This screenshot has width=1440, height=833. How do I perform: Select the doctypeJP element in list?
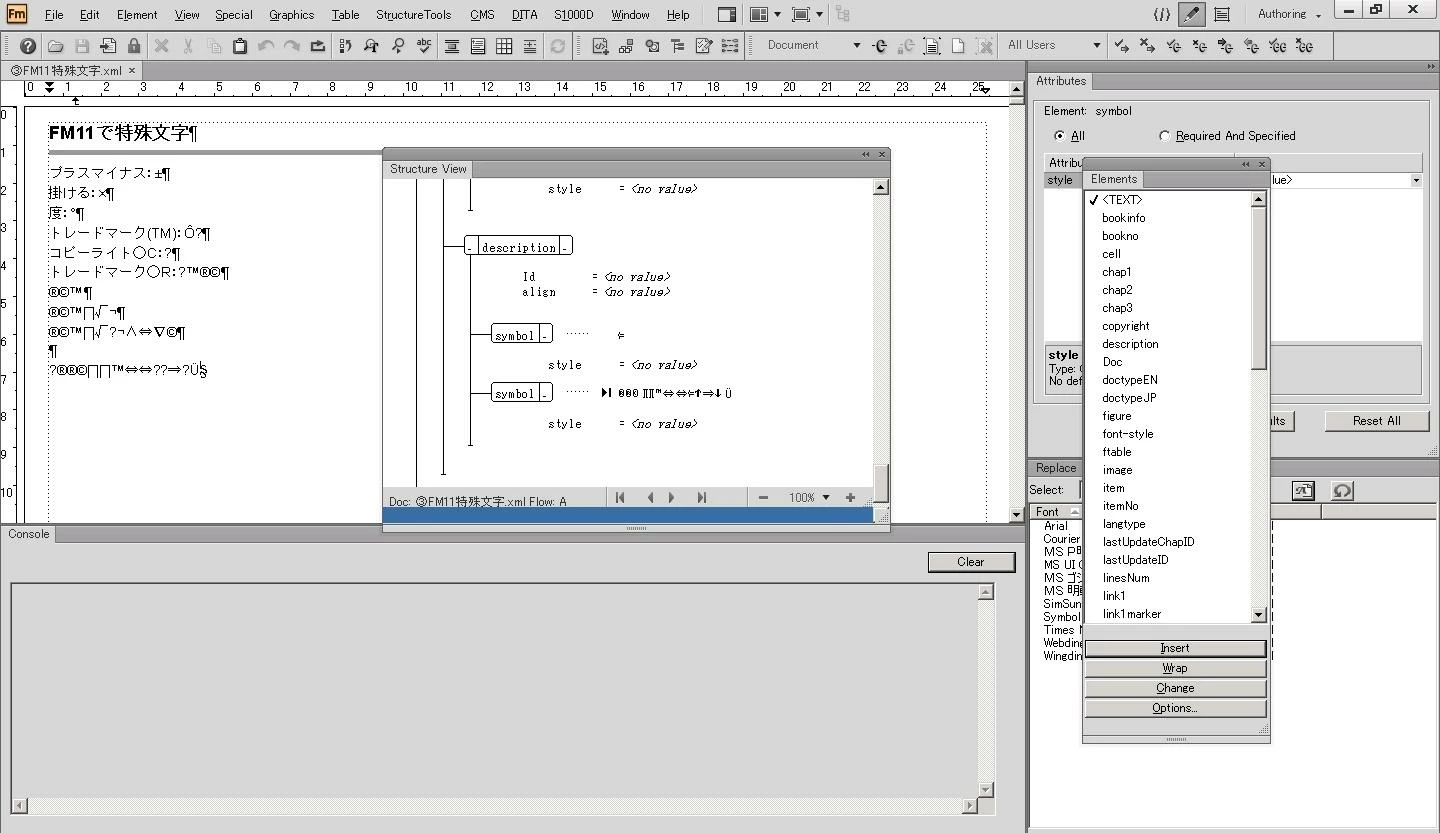point(1130,398)
